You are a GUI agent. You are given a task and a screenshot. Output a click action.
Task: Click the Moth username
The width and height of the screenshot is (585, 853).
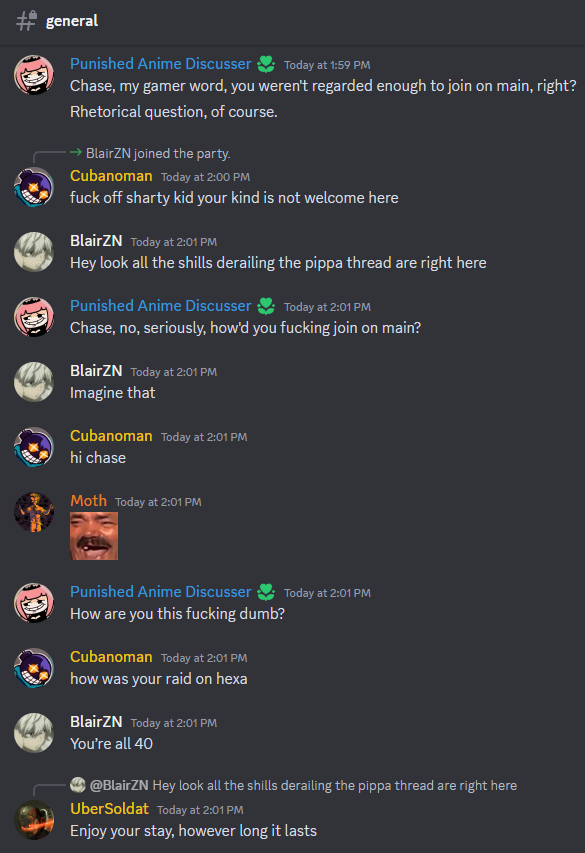point(88,500)
